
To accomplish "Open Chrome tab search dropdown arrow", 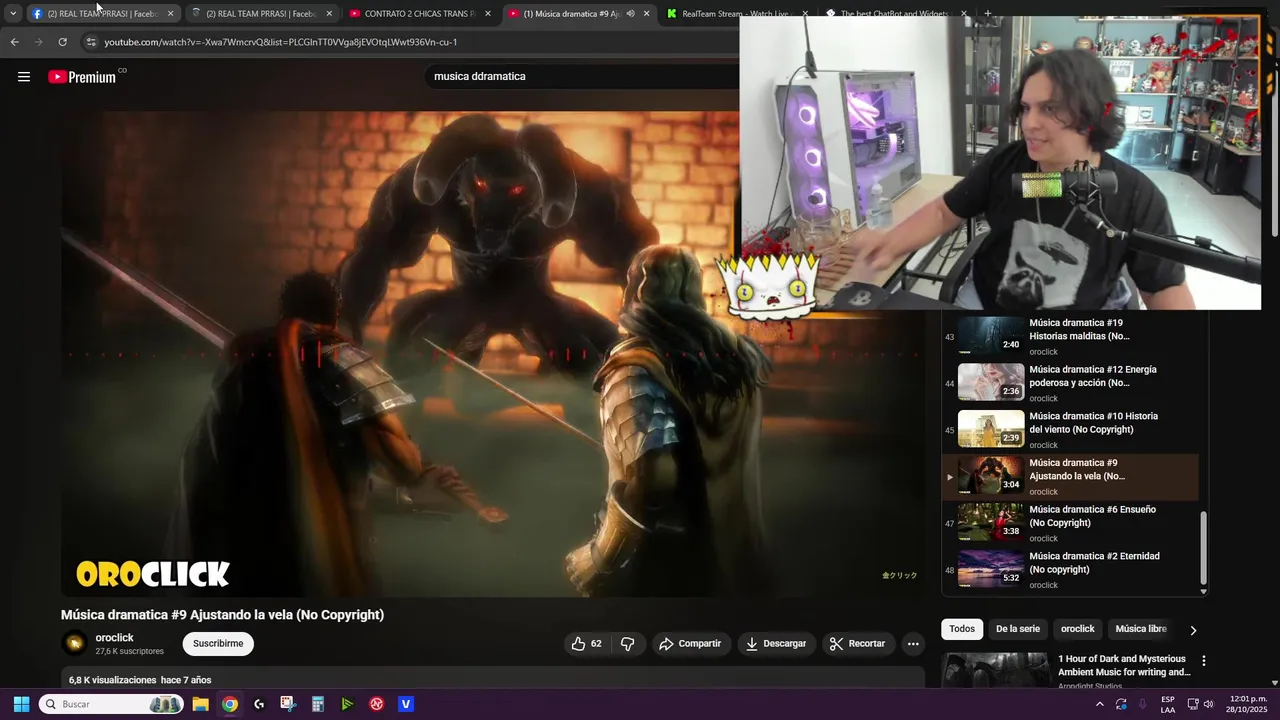I will tap(12, 14).
